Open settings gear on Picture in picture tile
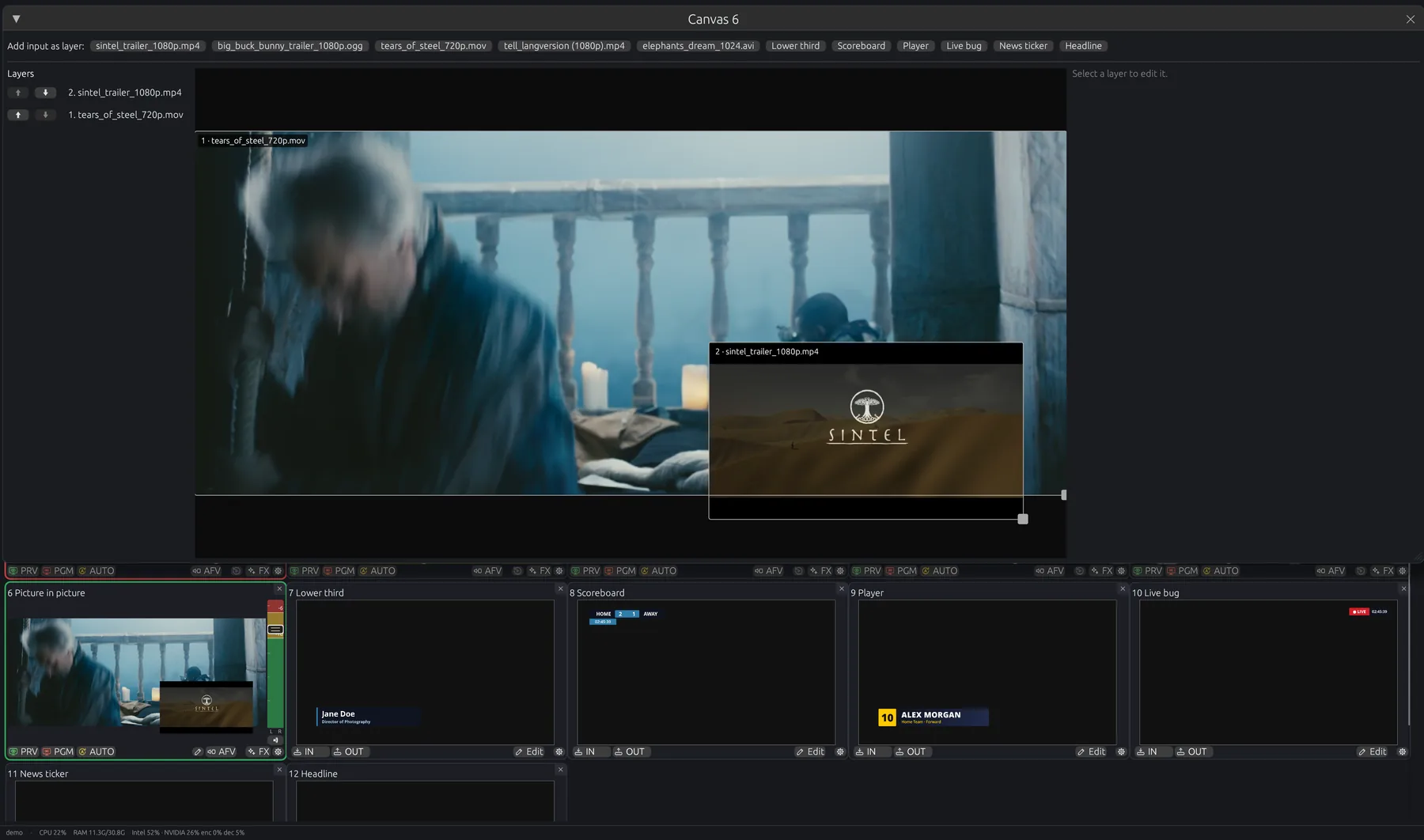 (x=278, y=751)
